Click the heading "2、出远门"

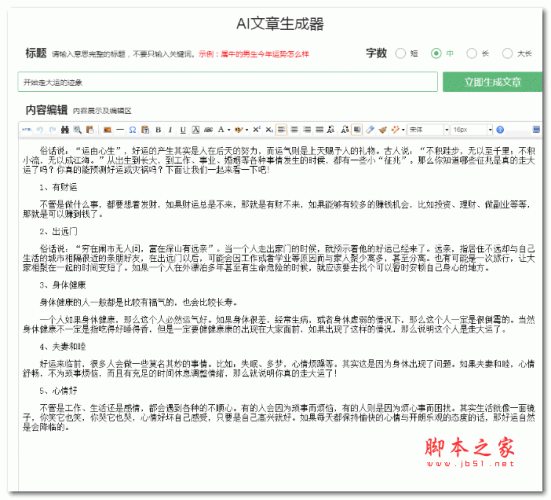pos(58,231)
